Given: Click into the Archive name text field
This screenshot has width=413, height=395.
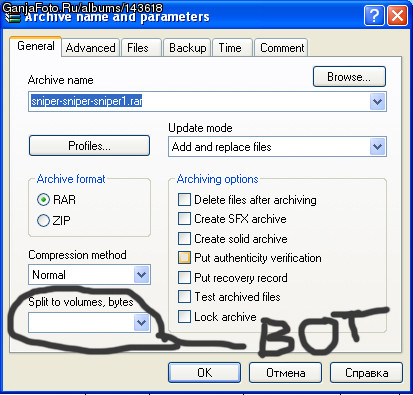Looking at the screenshot, I should click(x=199, y=101).
